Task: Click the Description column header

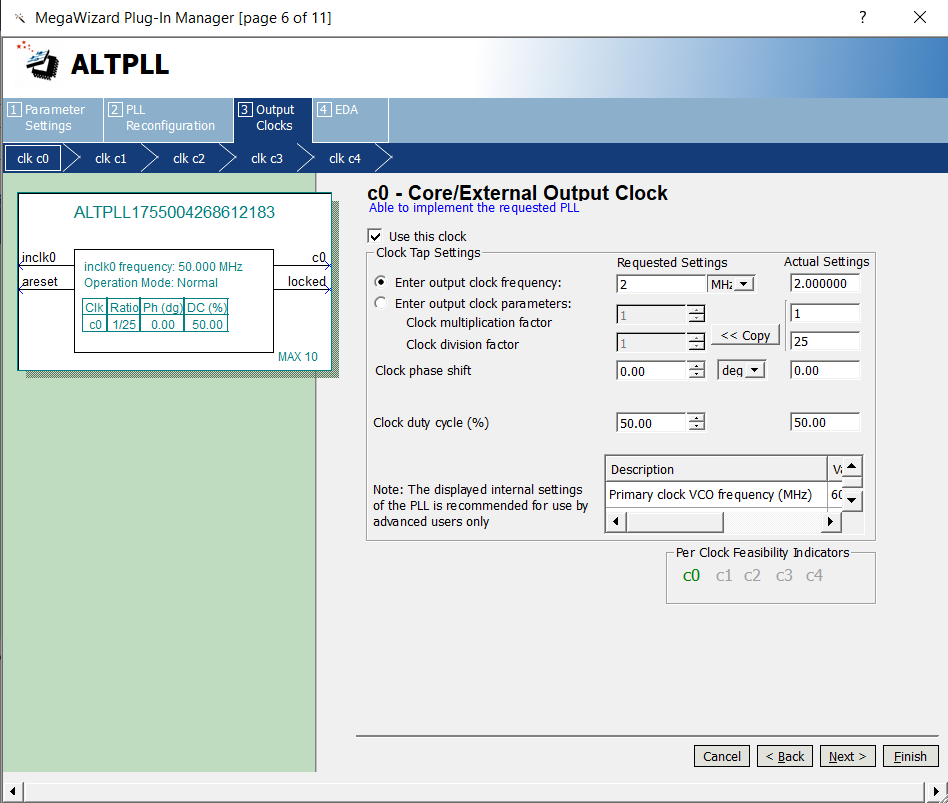Action: tap(716, 469)
